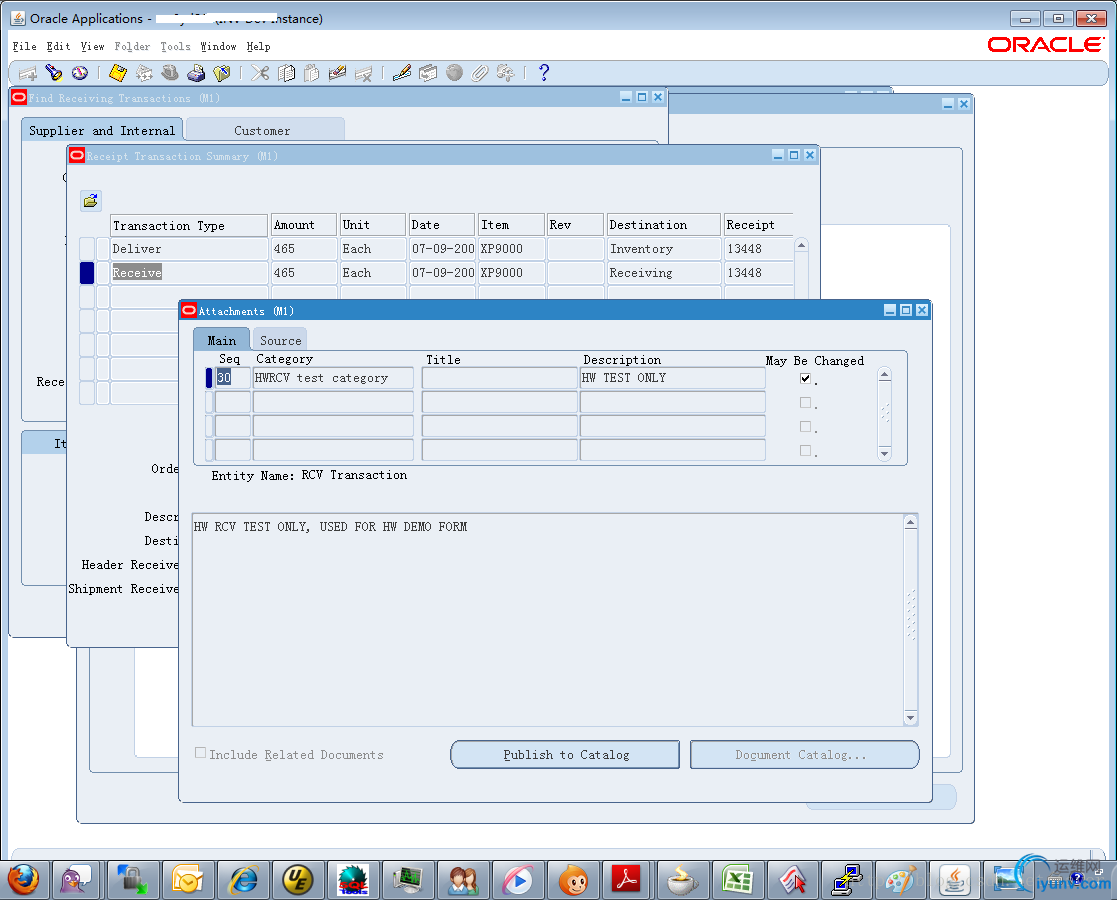Click the Amount column header
This screenshot has width=1117, height=900.
pyautogui.click(x=303, y=225)
